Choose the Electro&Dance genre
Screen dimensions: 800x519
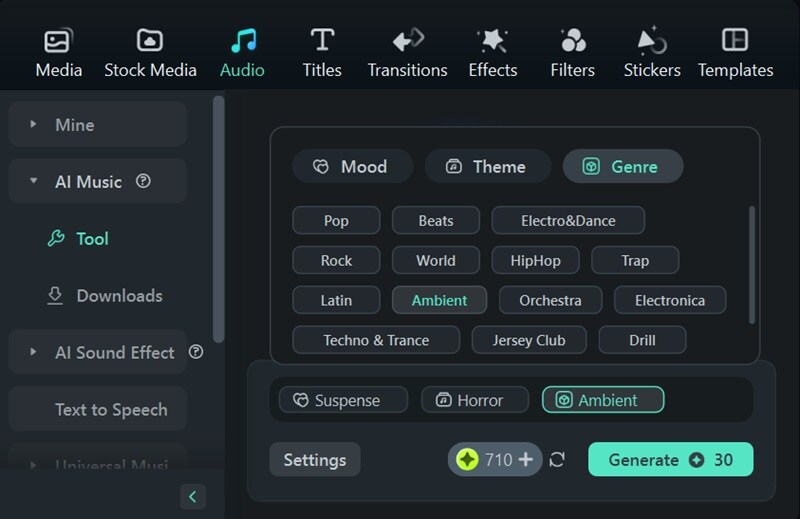coord(568,220)
